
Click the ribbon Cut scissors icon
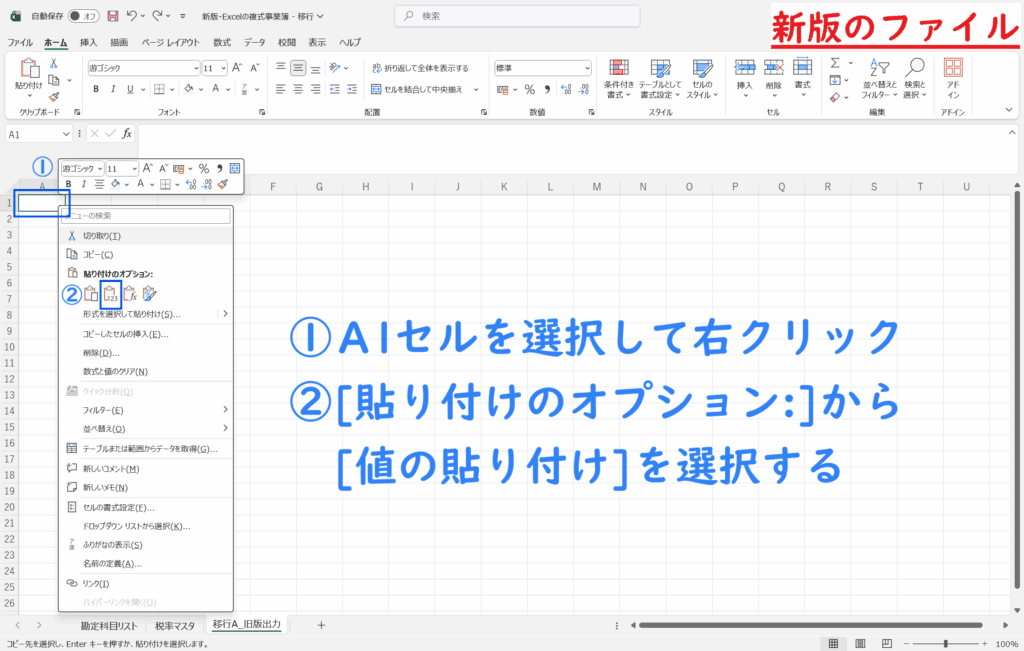(54, 63)
